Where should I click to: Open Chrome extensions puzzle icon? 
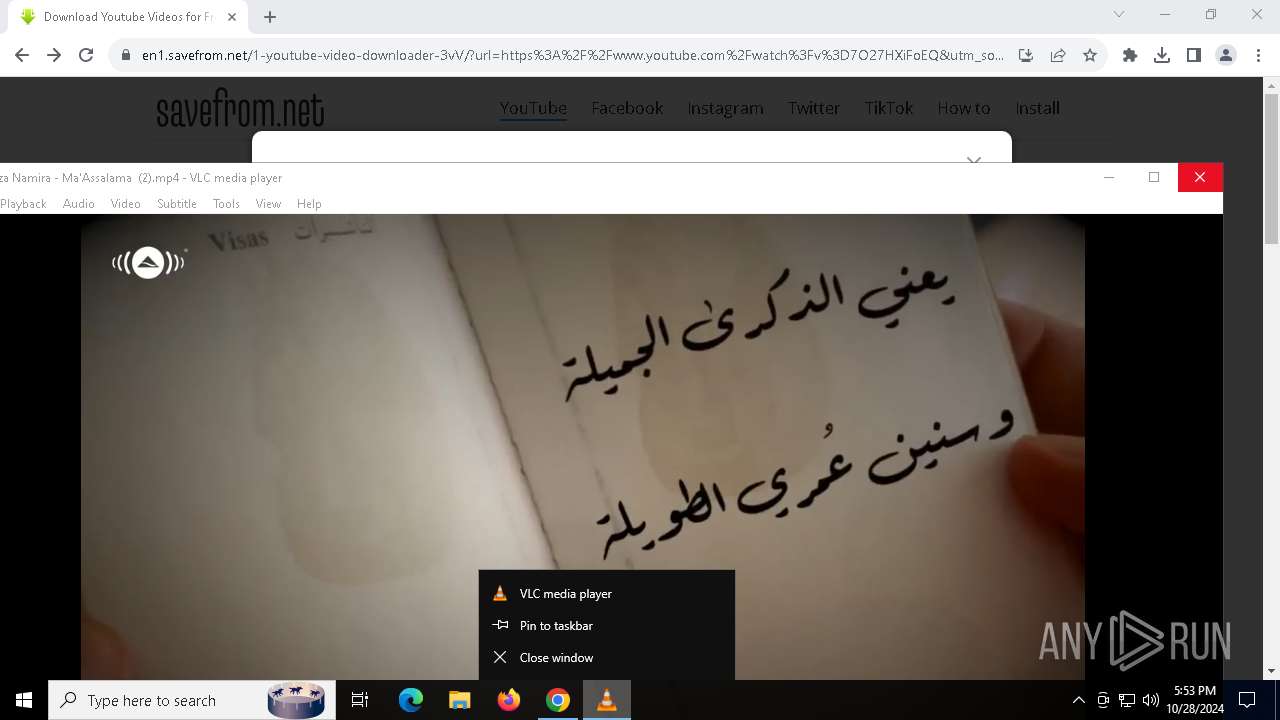(1130, 55)
